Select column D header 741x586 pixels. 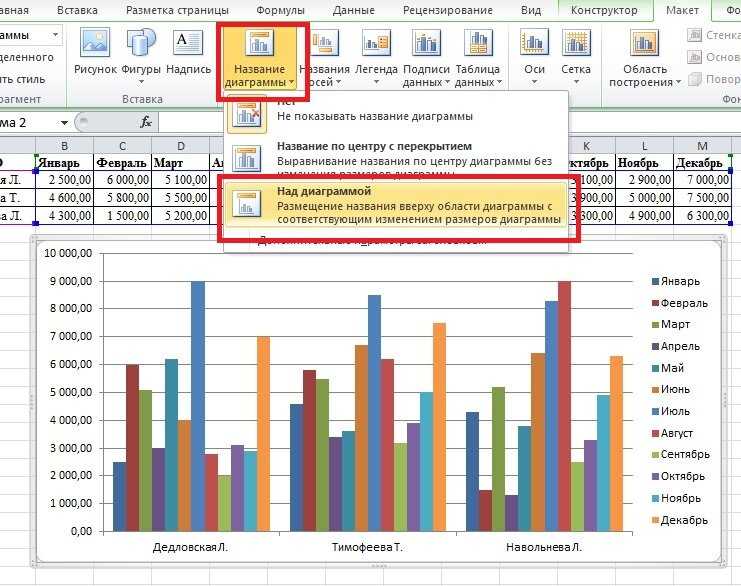181,146
